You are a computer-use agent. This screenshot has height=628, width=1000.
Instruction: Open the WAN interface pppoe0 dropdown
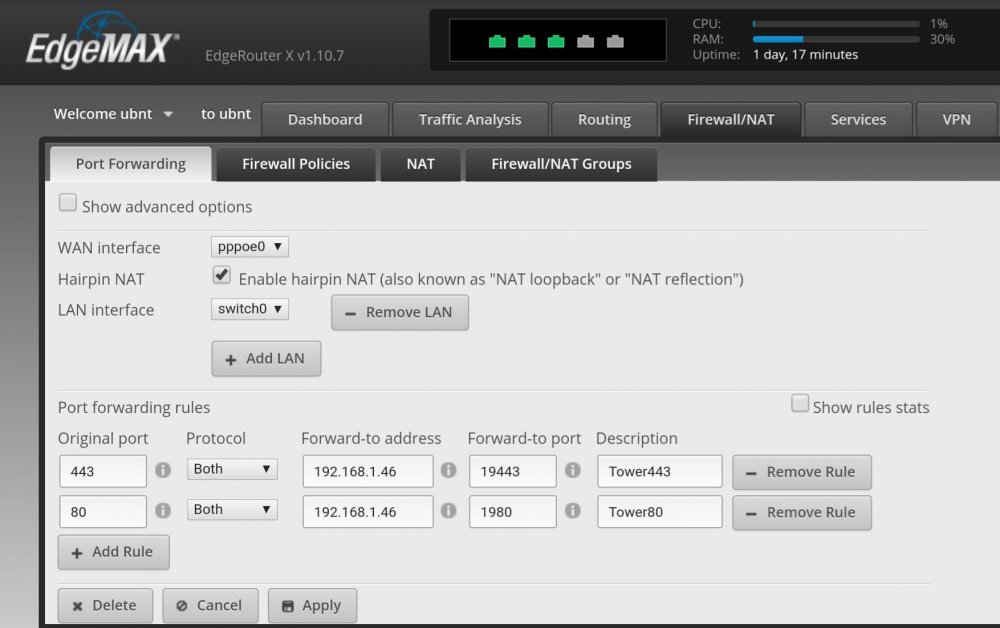coord(249,247)
